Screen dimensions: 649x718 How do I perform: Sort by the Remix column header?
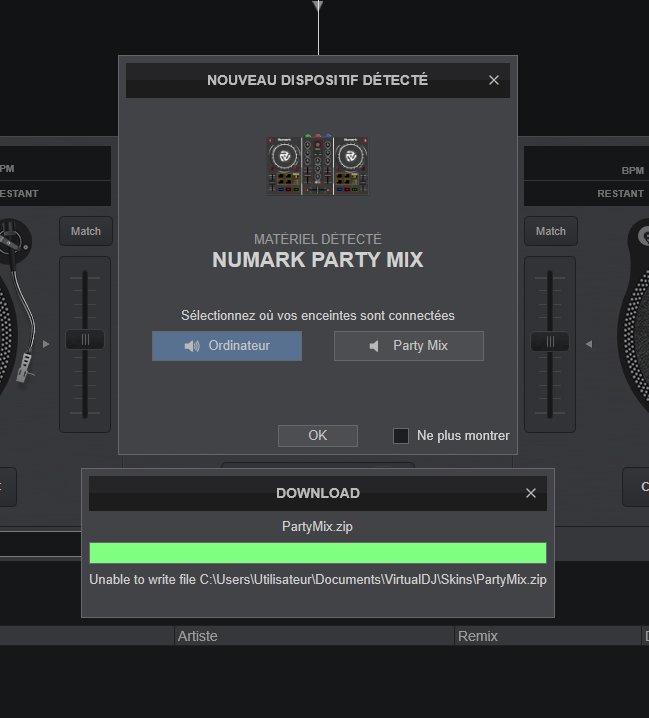click(x=478, y=636)
